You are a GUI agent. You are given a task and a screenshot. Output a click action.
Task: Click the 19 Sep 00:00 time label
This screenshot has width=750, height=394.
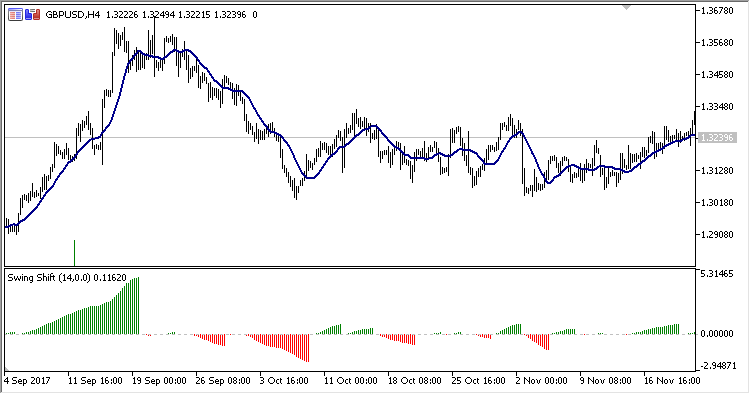tap(159, 381)
